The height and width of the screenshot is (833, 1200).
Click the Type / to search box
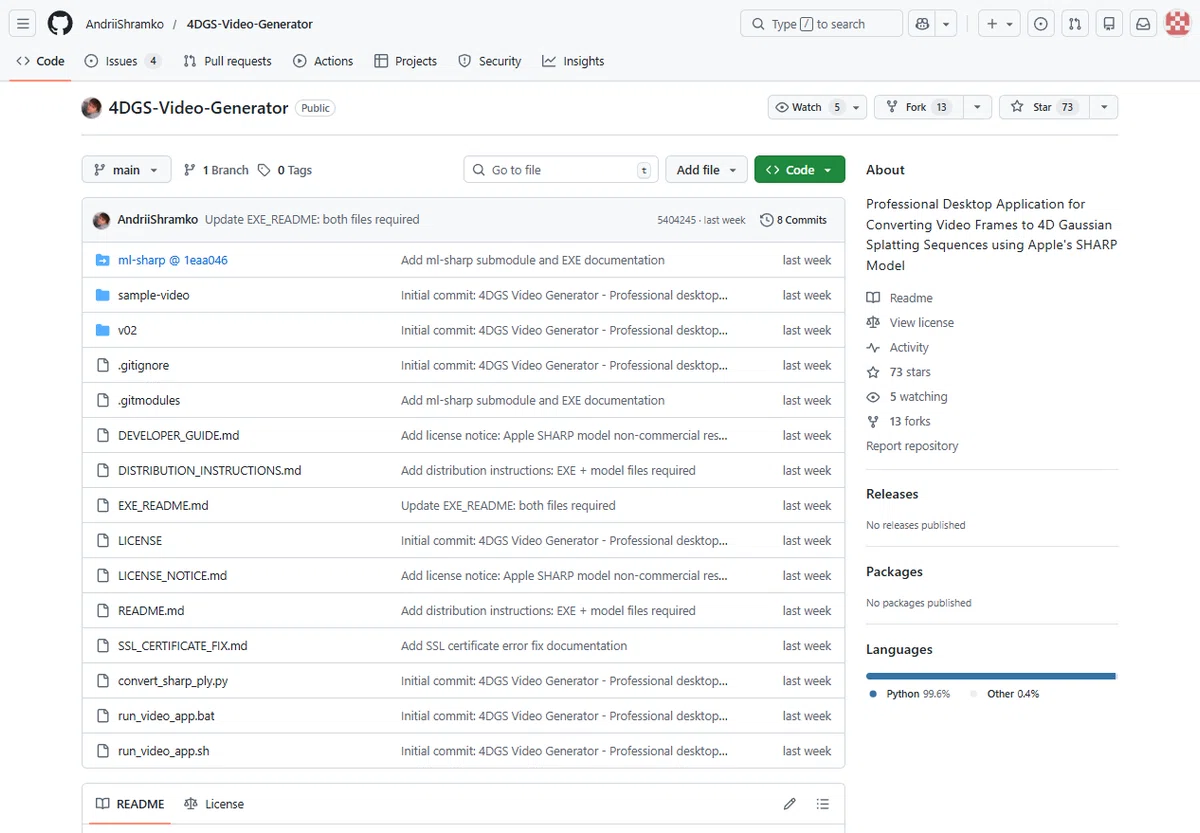coord(821,24)
